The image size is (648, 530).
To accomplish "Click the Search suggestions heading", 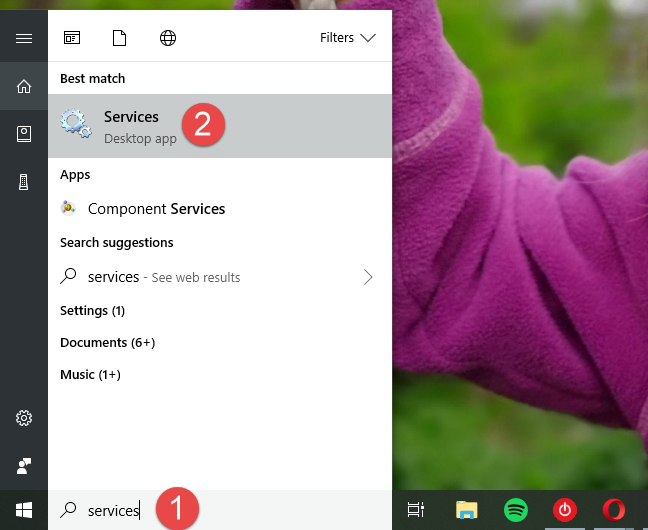I will click(x=117, y=243).
